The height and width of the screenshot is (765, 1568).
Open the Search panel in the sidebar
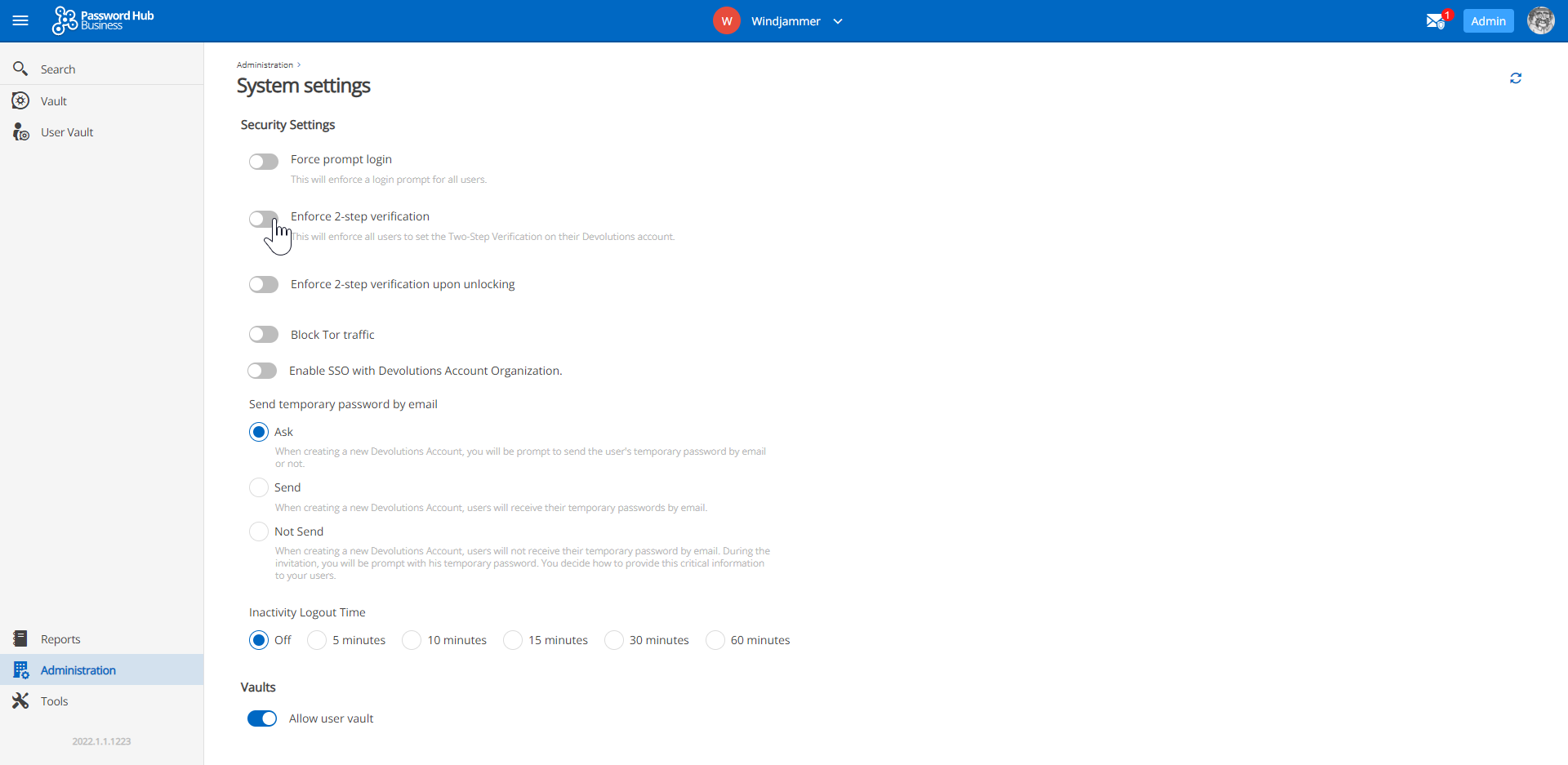tap(57, 69)
